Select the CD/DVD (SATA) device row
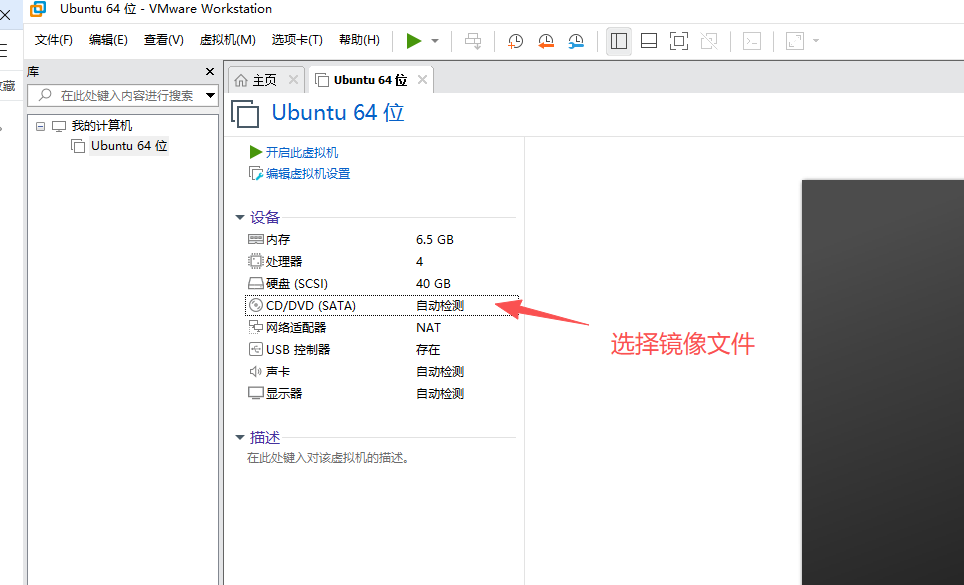 coord(381,305)
